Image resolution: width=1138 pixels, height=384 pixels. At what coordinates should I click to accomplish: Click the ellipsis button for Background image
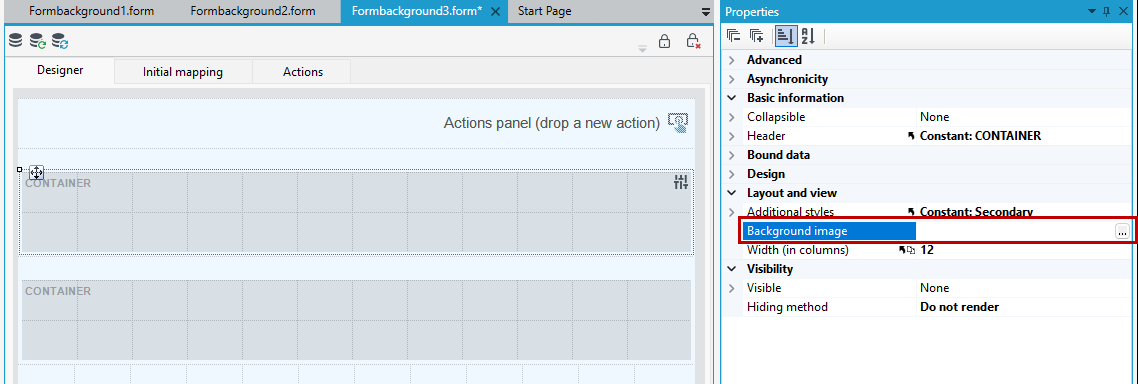click(1122, 232)
